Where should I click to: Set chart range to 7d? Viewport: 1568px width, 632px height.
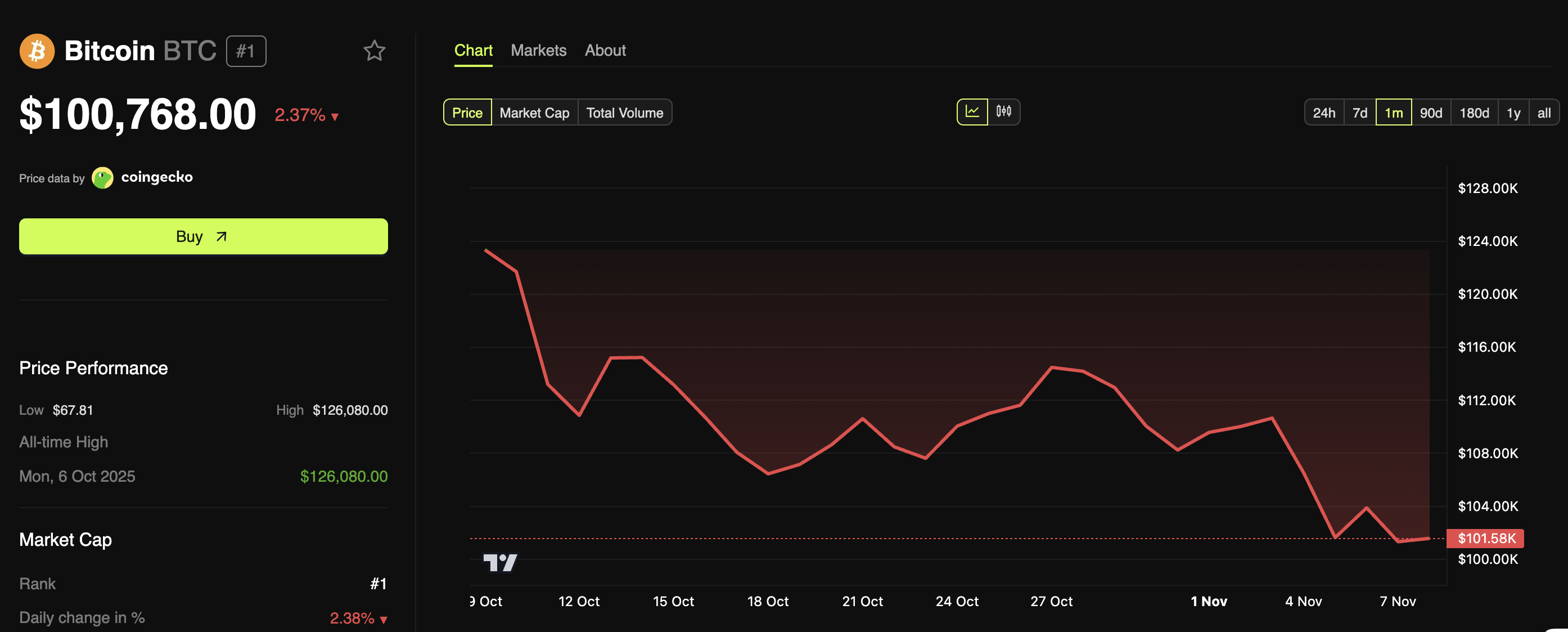point(1359,113)
